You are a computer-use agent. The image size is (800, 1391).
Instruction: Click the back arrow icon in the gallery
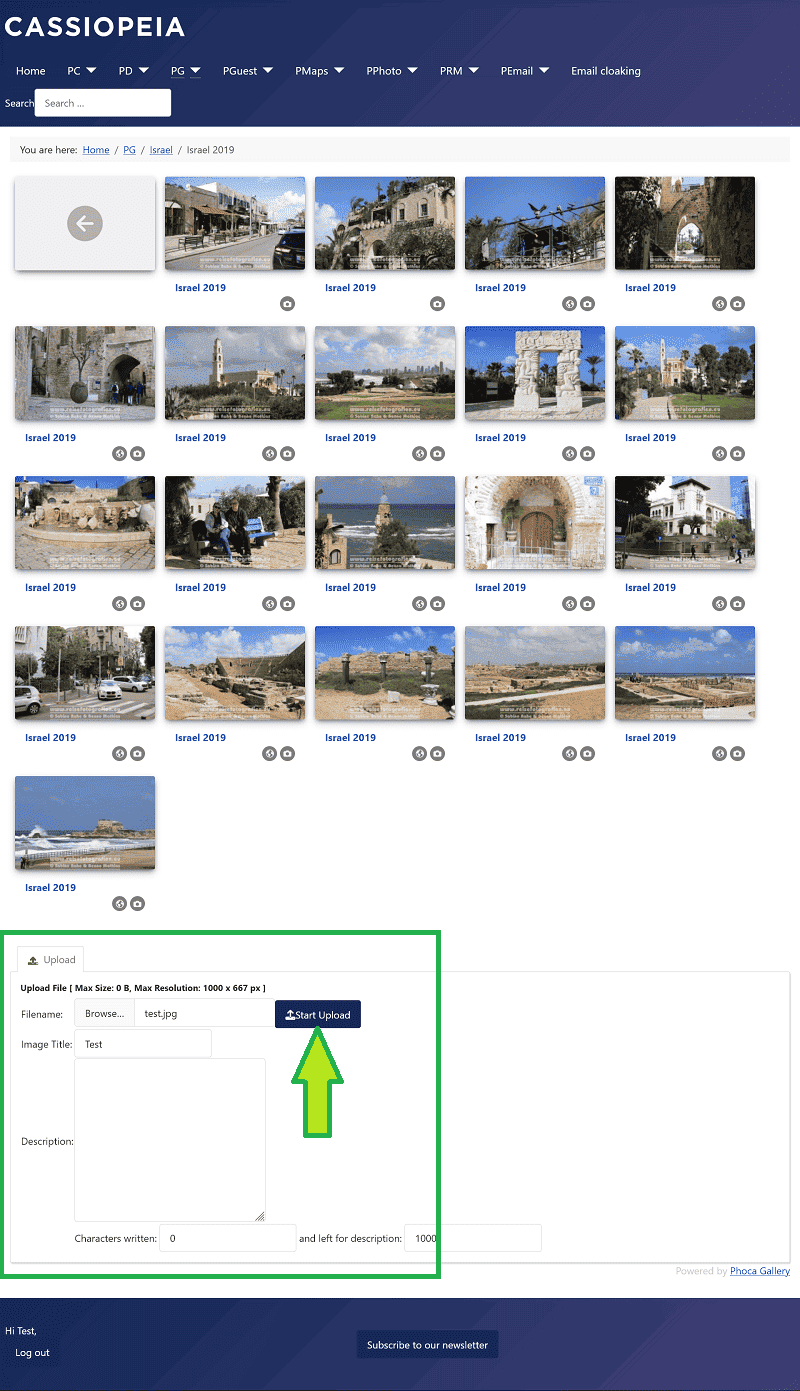tap(85, 224)
